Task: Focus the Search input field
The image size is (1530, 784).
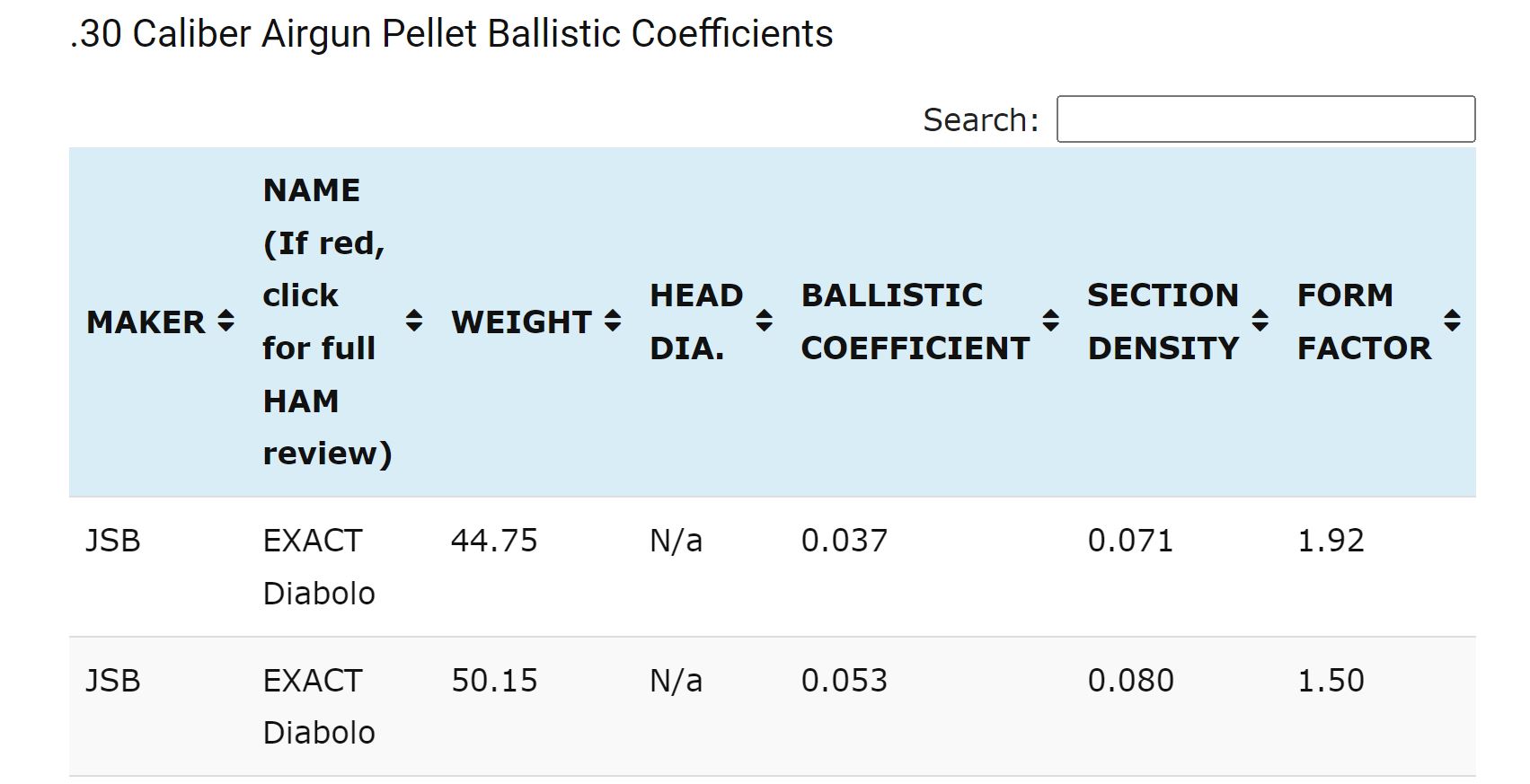Action: [1266, 119]
